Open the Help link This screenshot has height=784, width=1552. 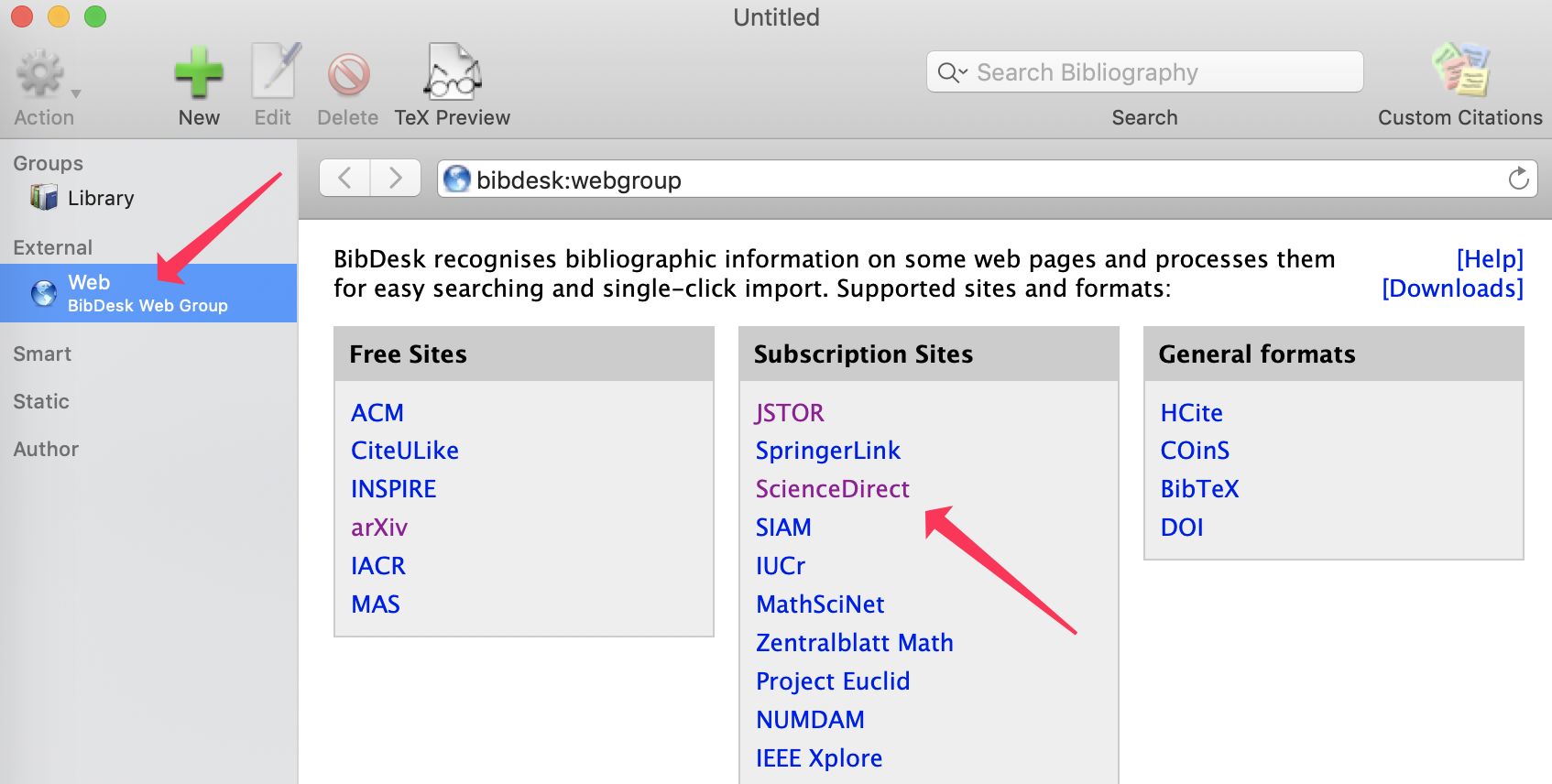pos(1490,259)
